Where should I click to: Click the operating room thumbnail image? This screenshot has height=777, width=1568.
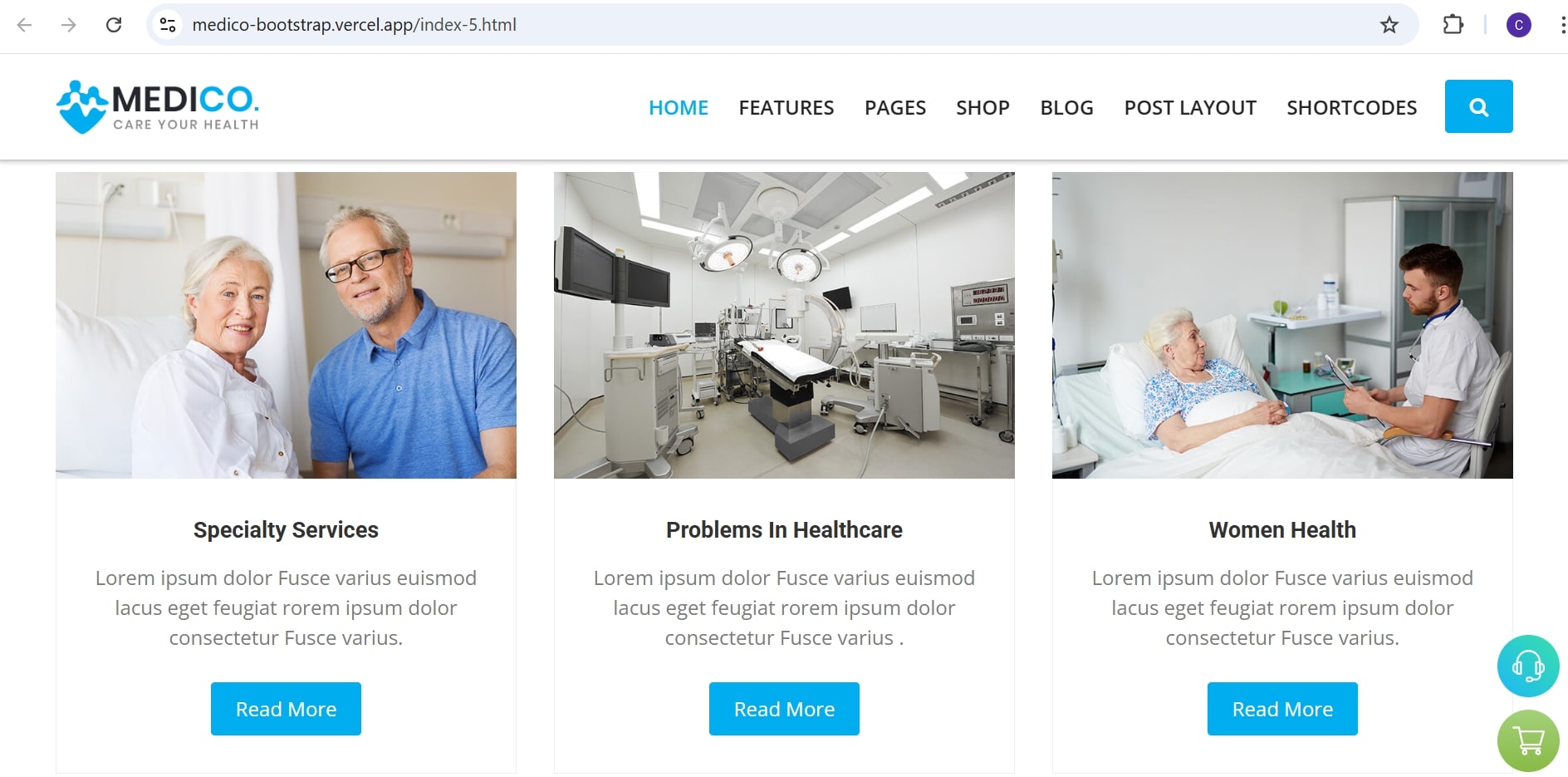coord(784,325)
